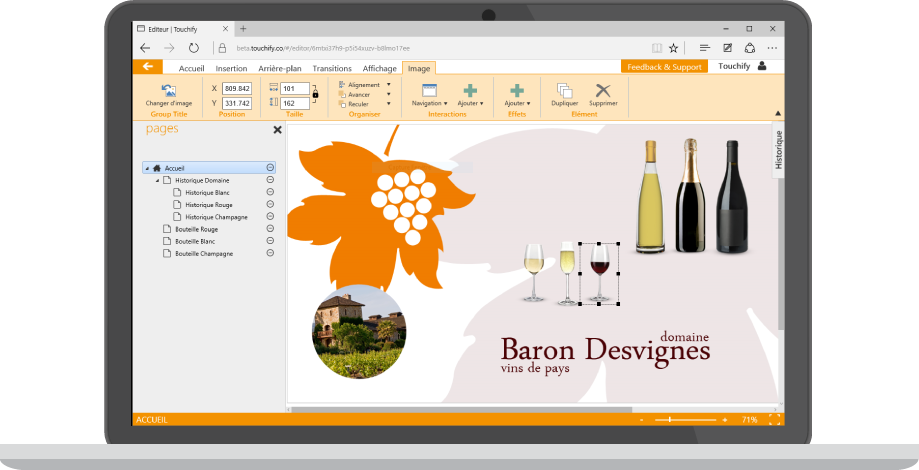The image size is (919, 470).
Task: Open the Historique side panel tab
Action: 778,150
